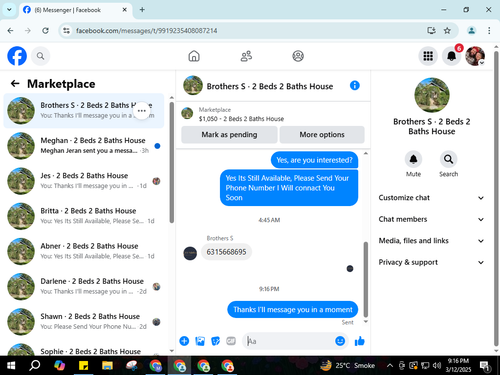
Task: Click the listing photo in the right panel
Action: 432,95
